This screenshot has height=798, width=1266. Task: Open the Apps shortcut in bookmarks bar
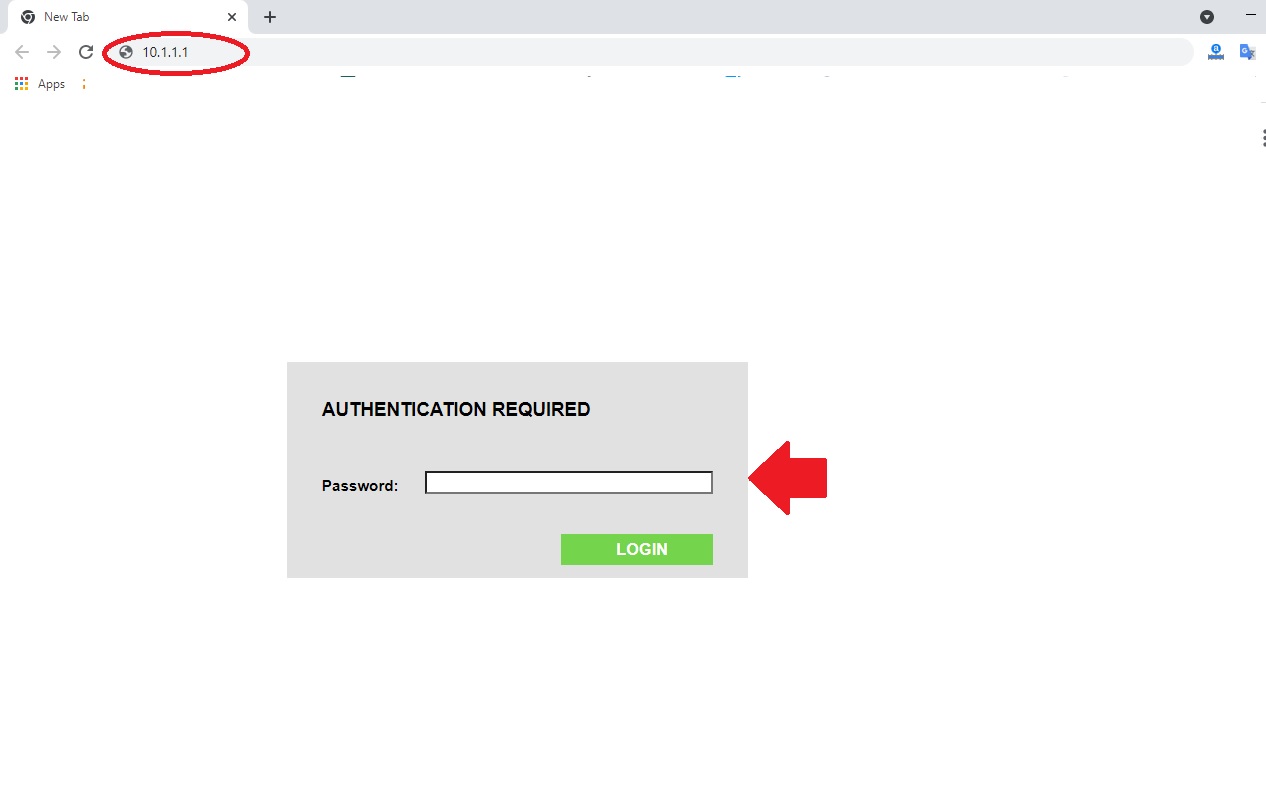[x=40, y=84]
